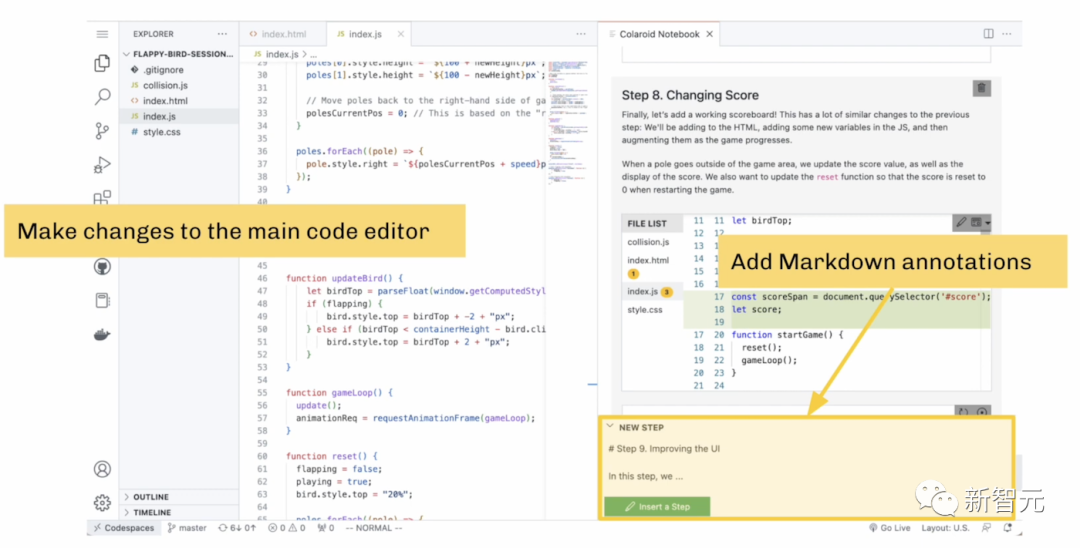Open the Explorer files icon in activity bar
1080x548 pixels.
point(102,63)
